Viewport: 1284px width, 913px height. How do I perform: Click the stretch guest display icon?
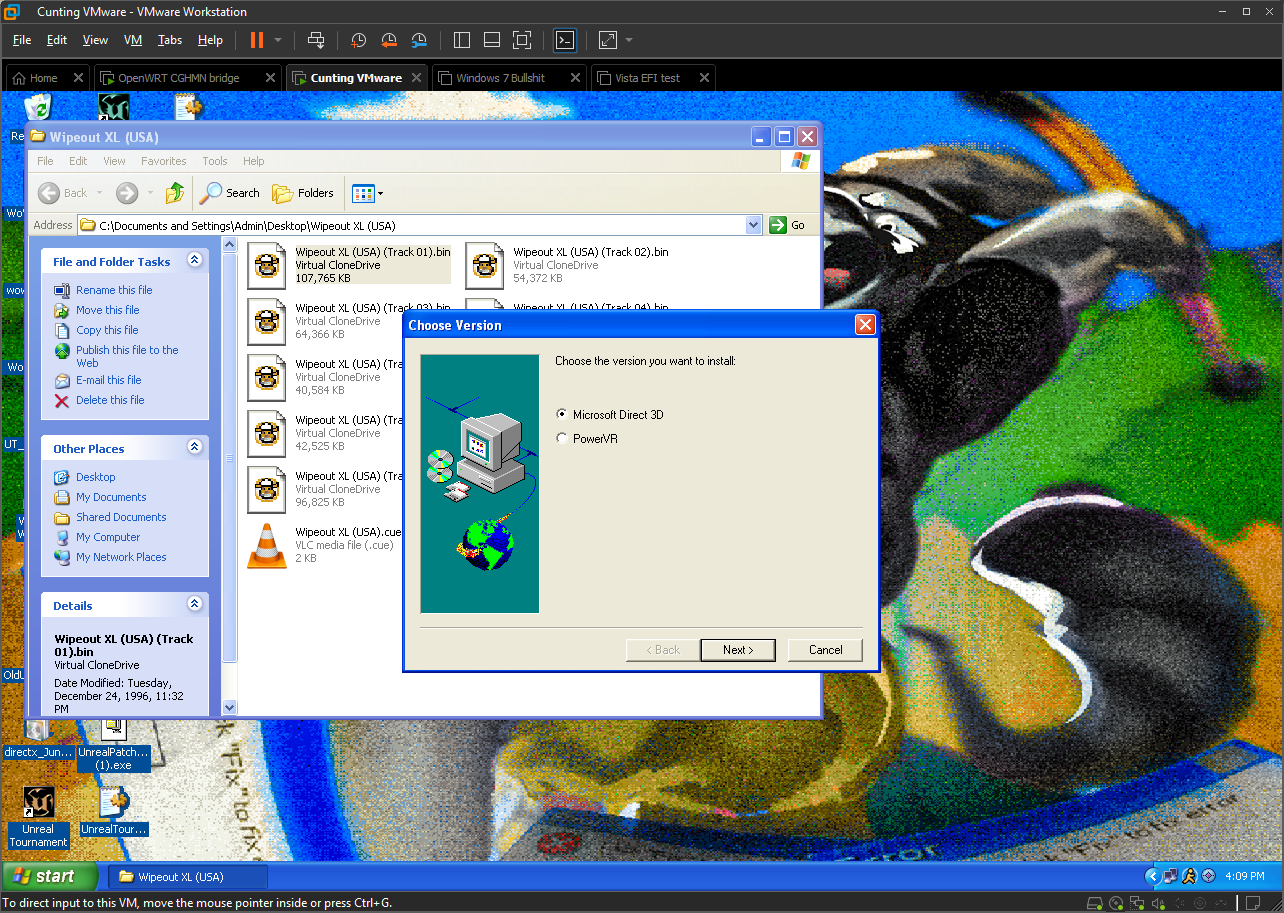coord(608,40)
